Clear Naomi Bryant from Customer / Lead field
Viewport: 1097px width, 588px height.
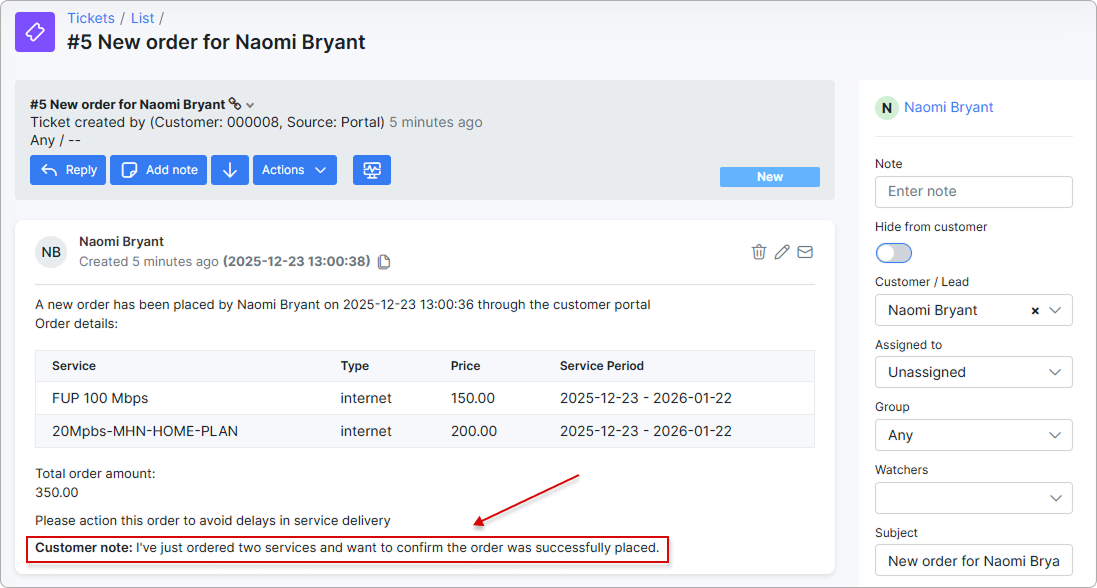1035,310
